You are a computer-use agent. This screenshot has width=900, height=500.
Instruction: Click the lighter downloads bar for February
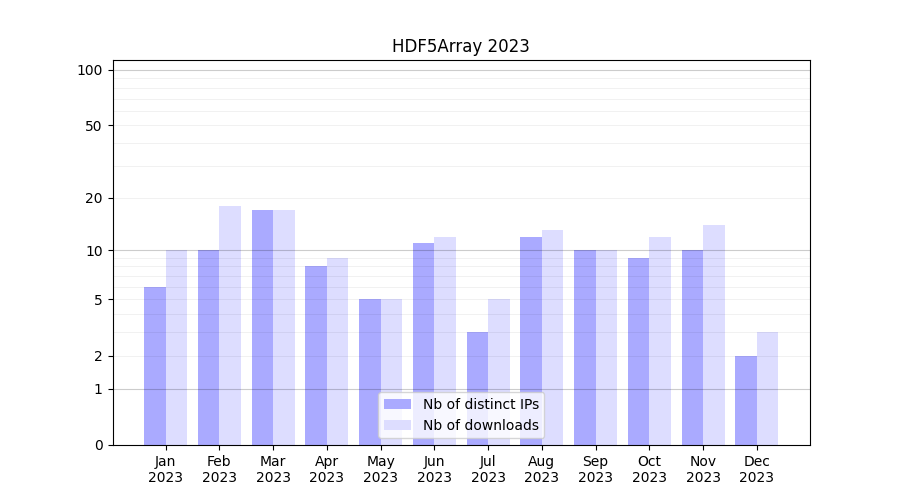(x=230, y=325)
